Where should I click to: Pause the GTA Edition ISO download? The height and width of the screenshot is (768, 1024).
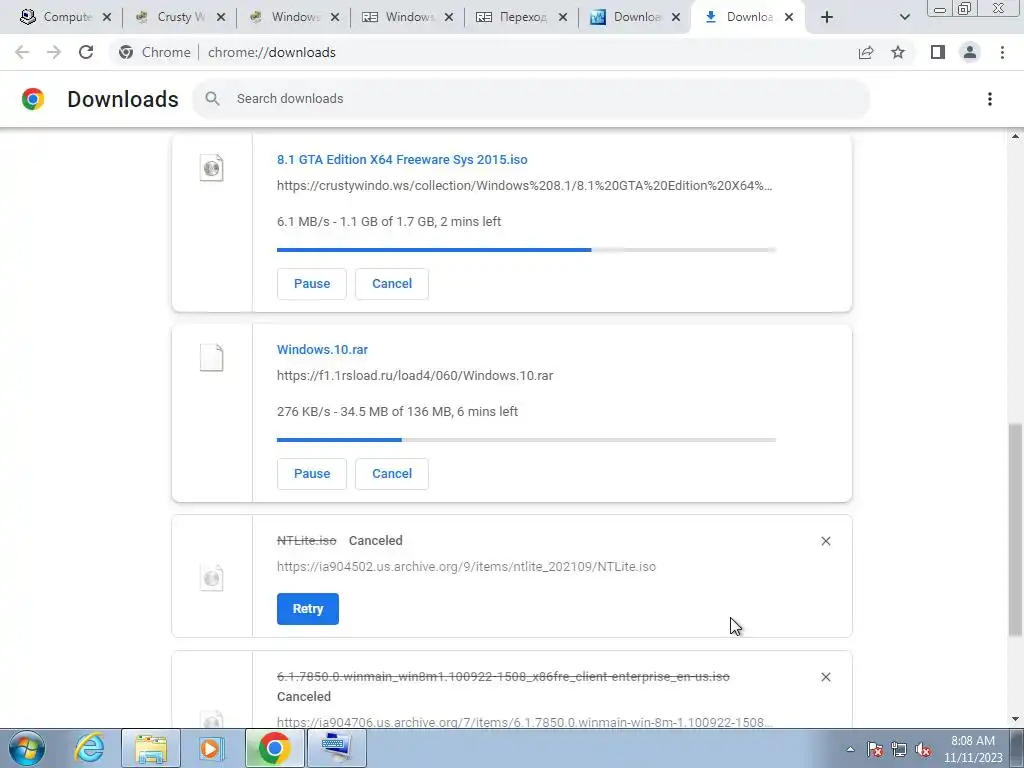(312, 284)
